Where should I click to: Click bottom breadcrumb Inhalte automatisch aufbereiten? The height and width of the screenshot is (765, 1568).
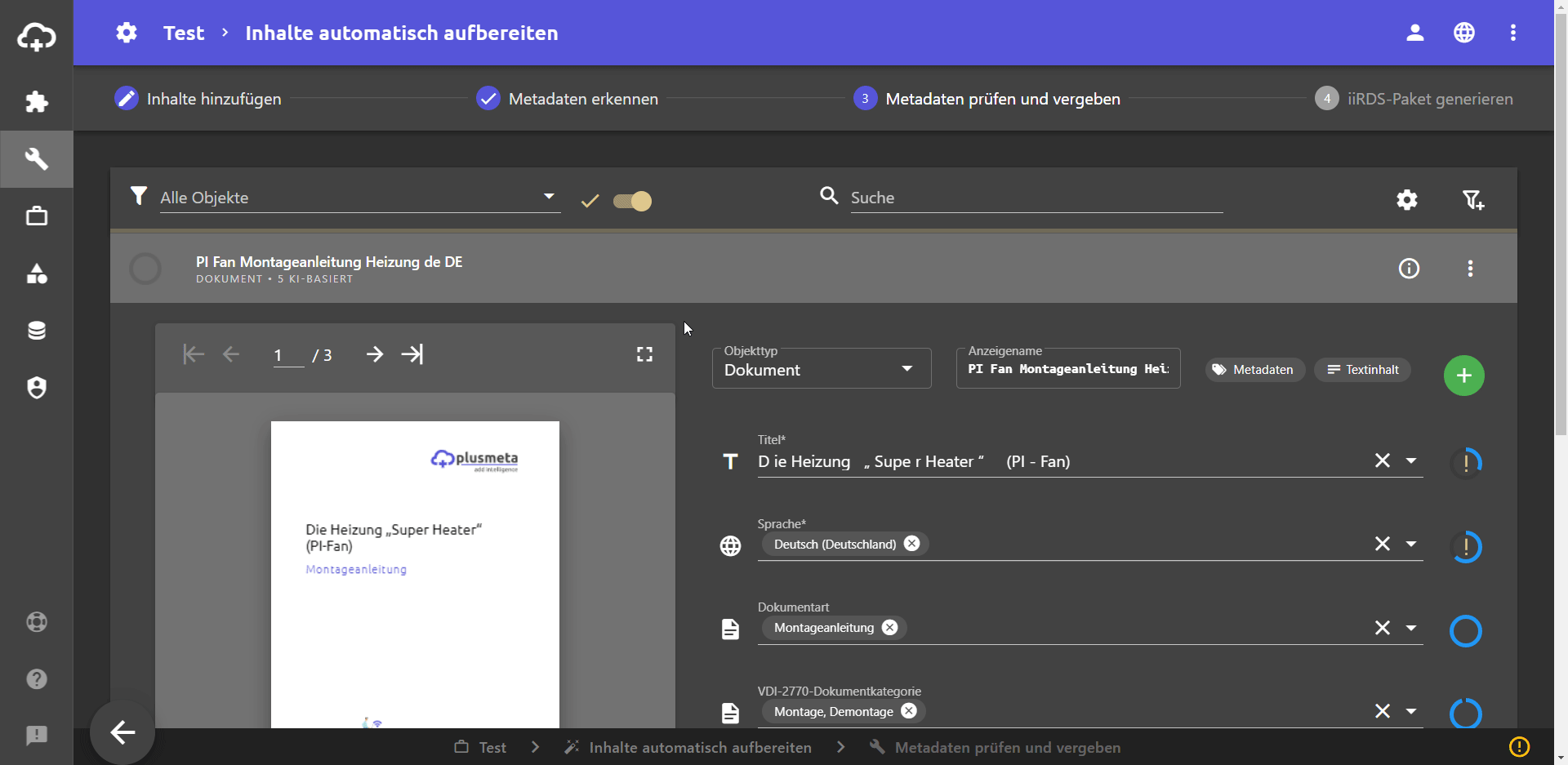tap(688, 747)
